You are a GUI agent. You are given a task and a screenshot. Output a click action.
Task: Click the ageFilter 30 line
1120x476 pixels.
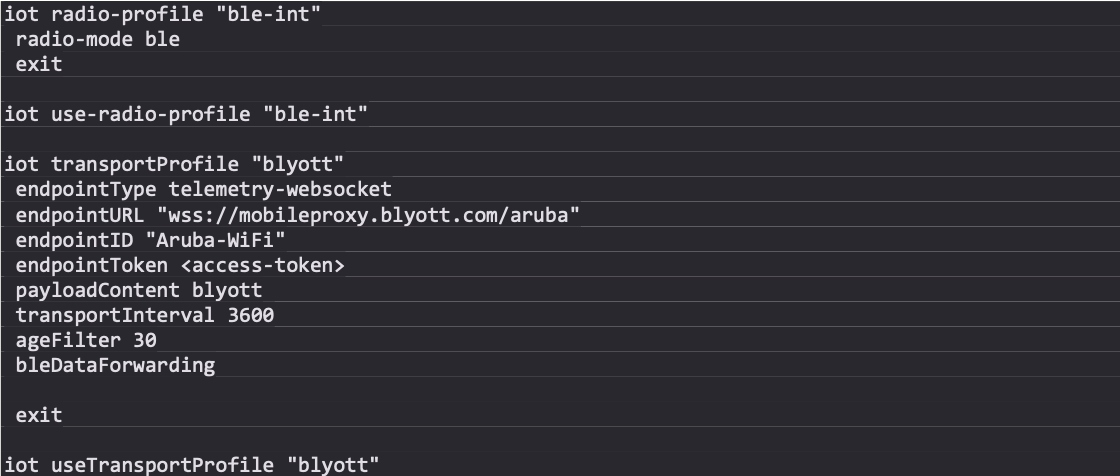coord(86,340)
